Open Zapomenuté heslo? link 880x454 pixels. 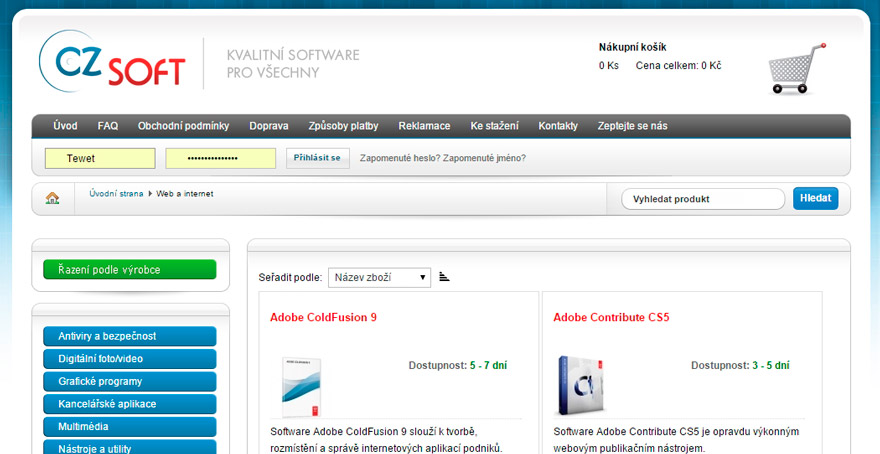(400, 158)
